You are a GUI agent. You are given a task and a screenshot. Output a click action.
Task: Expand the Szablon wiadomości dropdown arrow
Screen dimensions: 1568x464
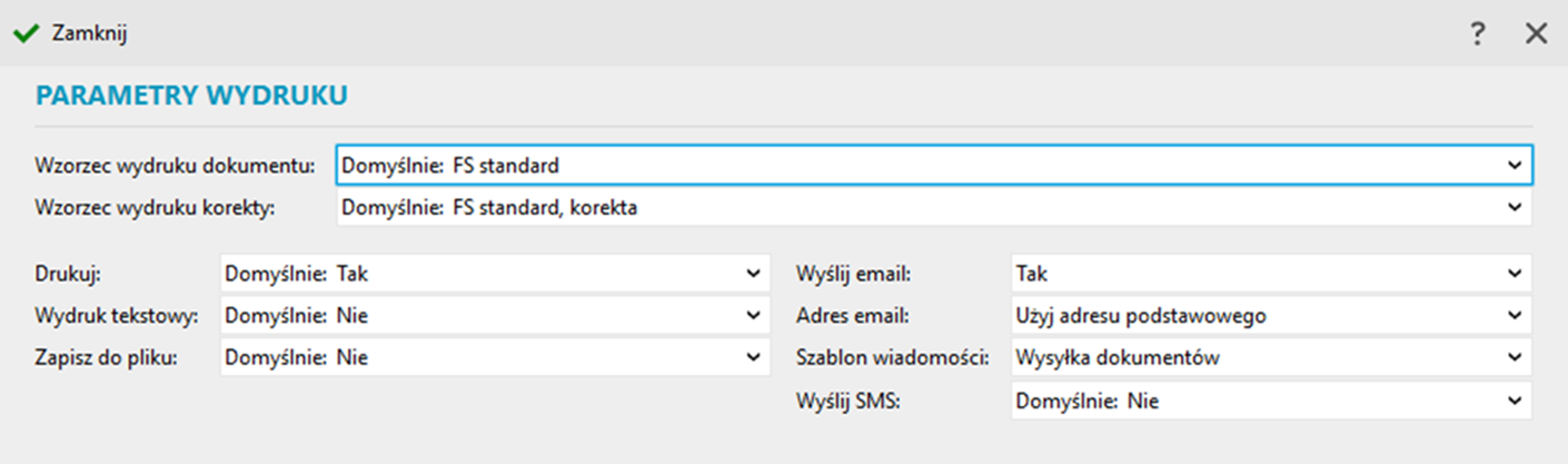click(x=1514, y=357)
